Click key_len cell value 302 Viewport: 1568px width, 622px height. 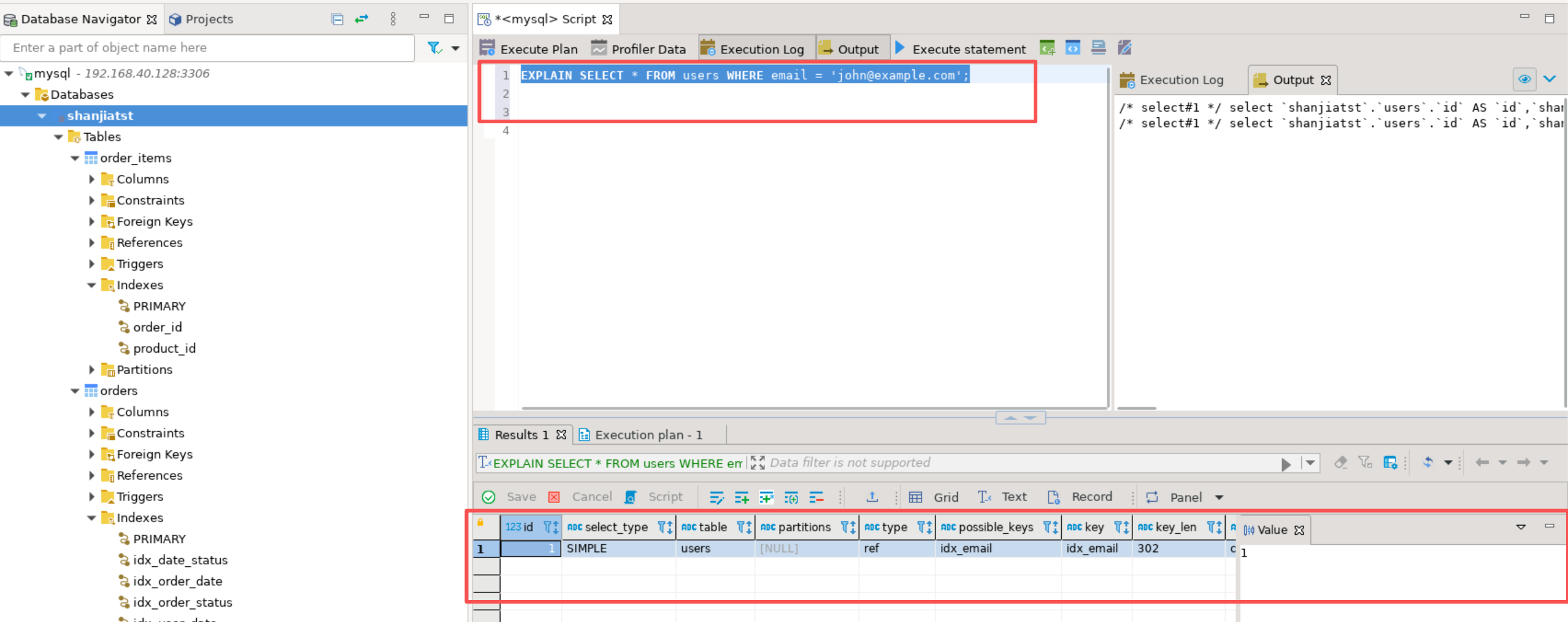click(1148, 548)
